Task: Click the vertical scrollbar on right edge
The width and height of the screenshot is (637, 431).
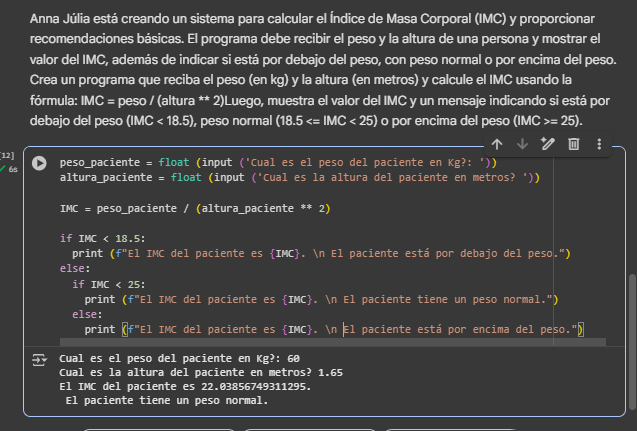Action: coord(632,342)
